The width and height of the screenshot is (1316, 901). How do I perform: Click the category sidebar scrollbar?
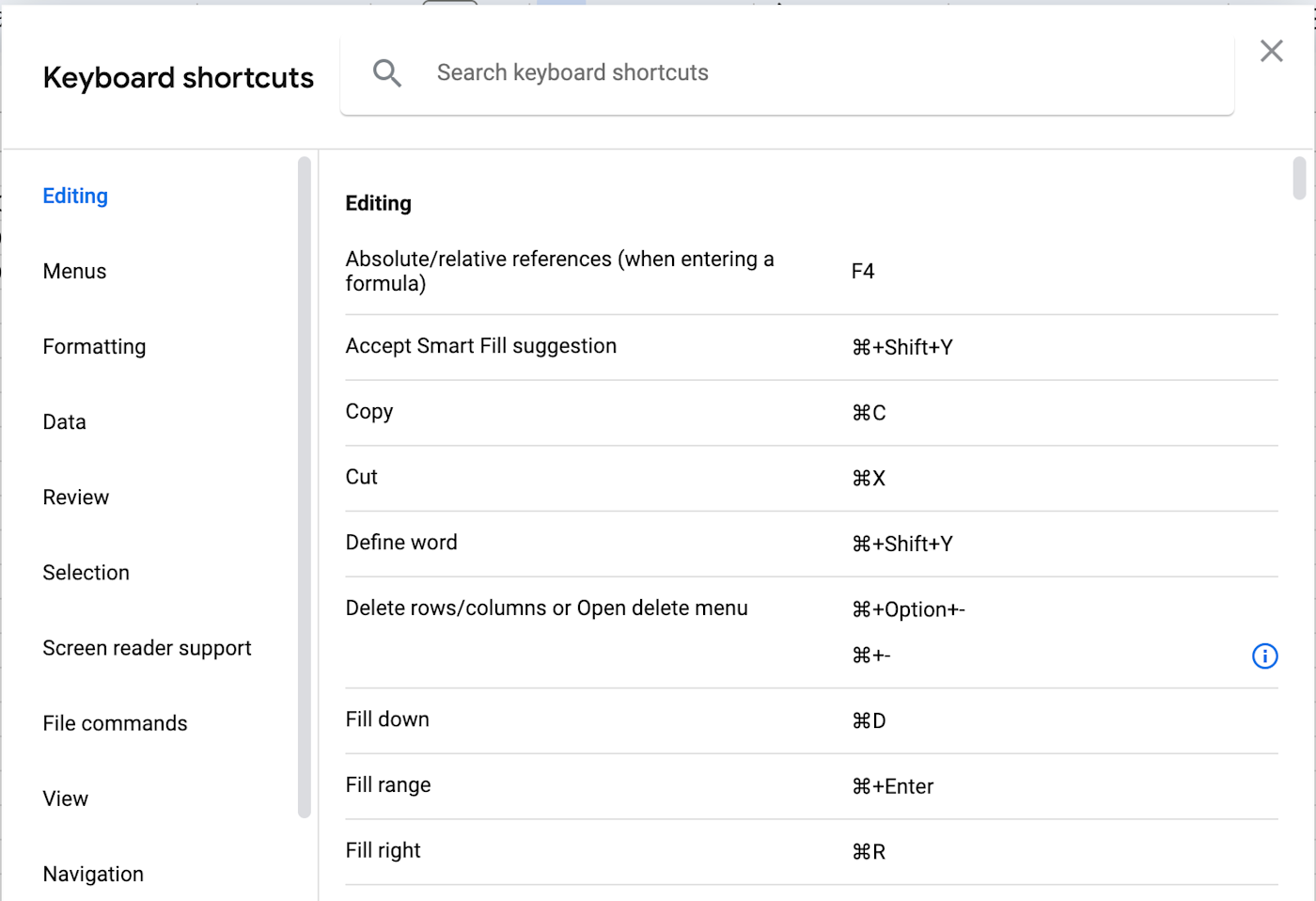pyautogui.click(x=304, y=487)
